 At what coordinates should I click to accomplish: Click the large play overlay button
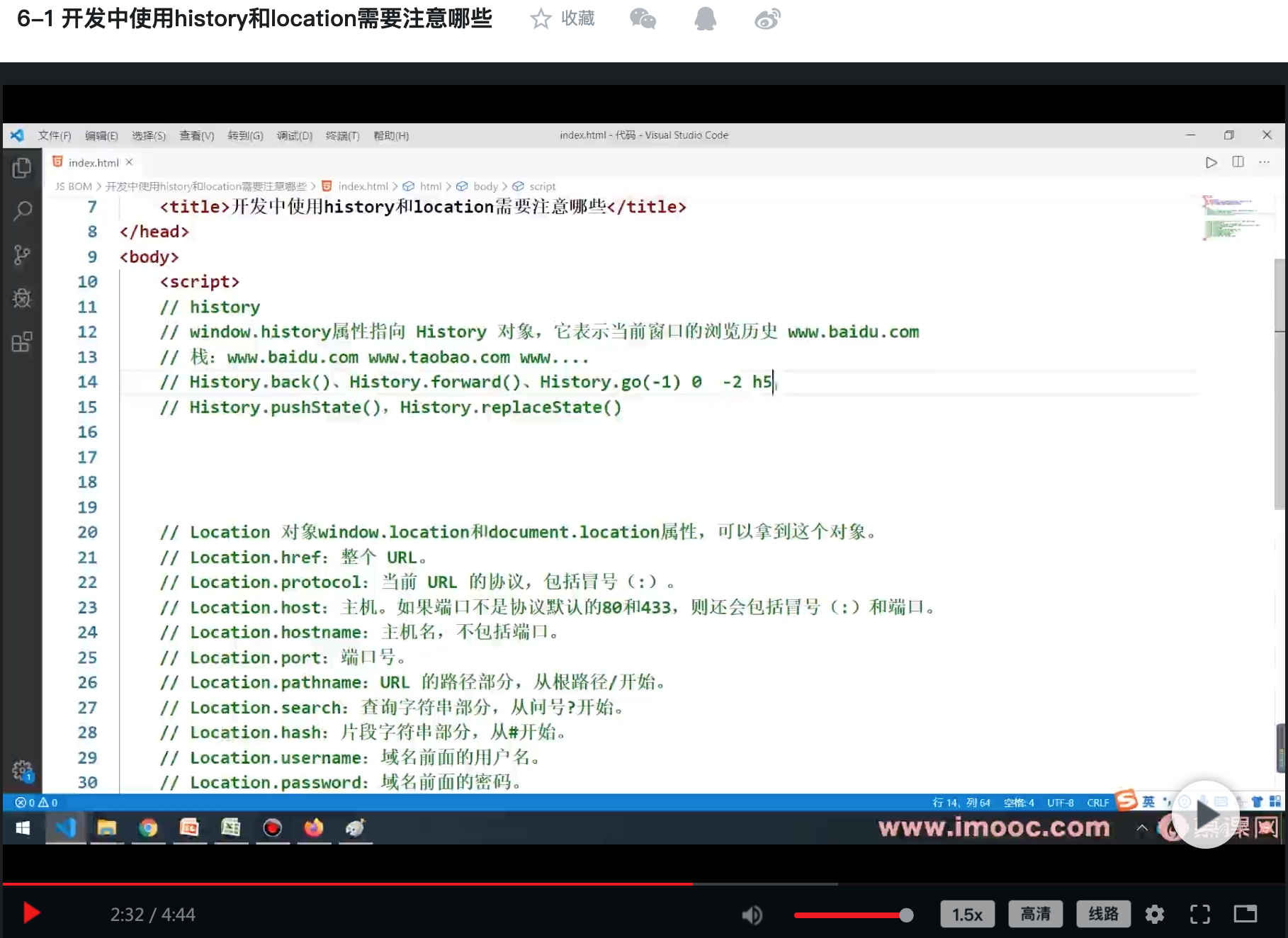point(1206,815)
